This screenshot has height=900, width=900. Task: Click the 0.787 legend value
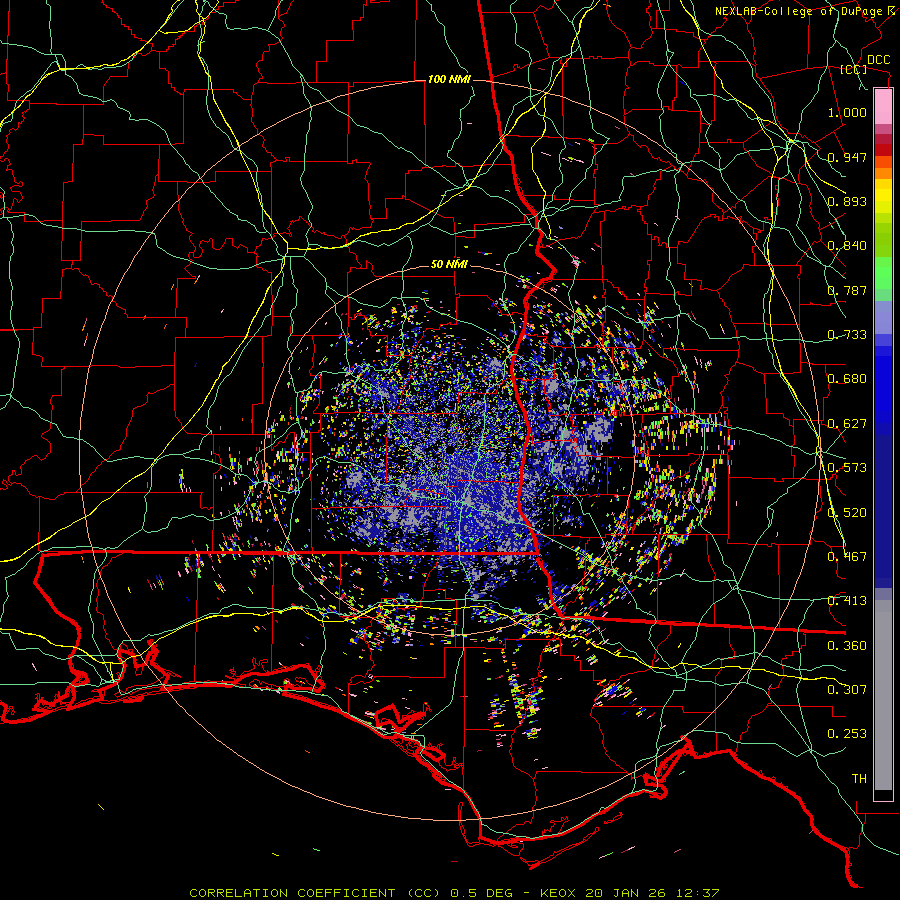847,290
